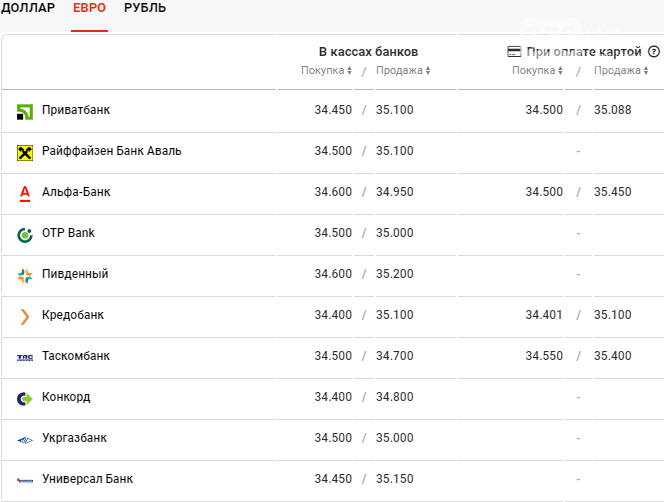This screenshot has width=664, height=502.
Task: Click the OTP Bank green logo
Action: (25, 235)
